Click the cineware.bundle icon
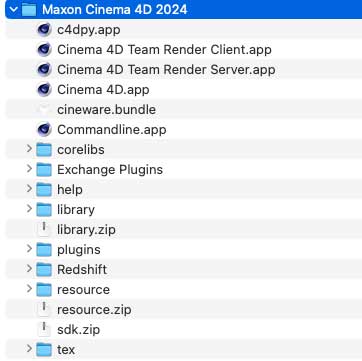The image size is (362, 361). [x=44, y=110]
